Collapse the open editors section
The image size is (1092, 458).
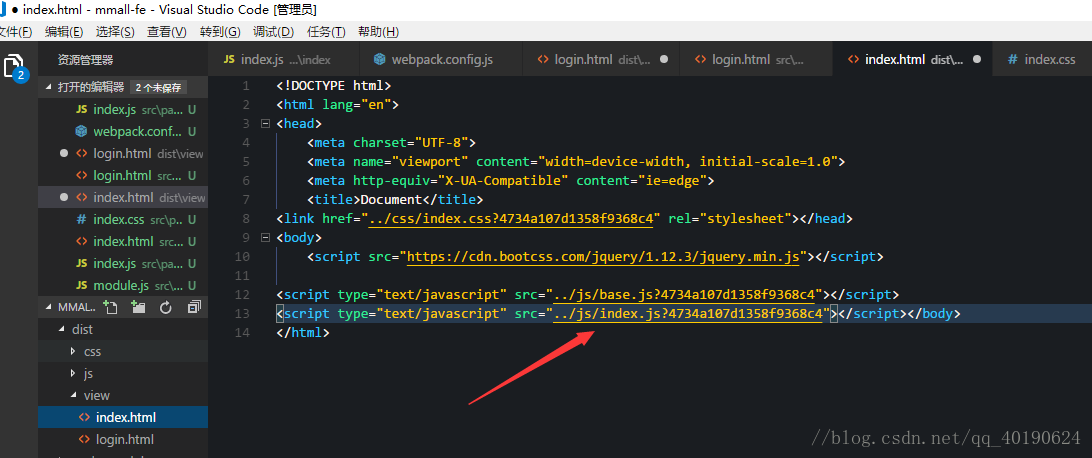[49, 87]
